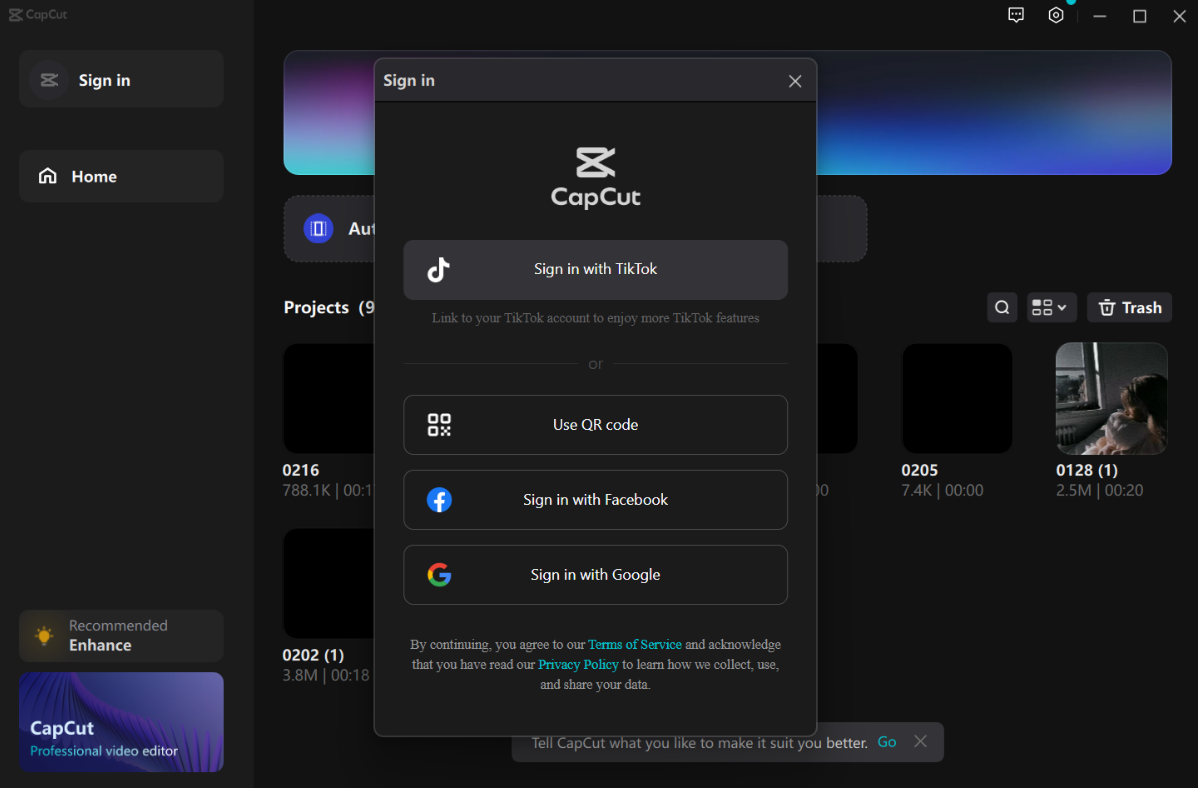Click the Enhance lightbulb icon
The height and width of the screenshot is (788, 1198).
pos(44,635)
